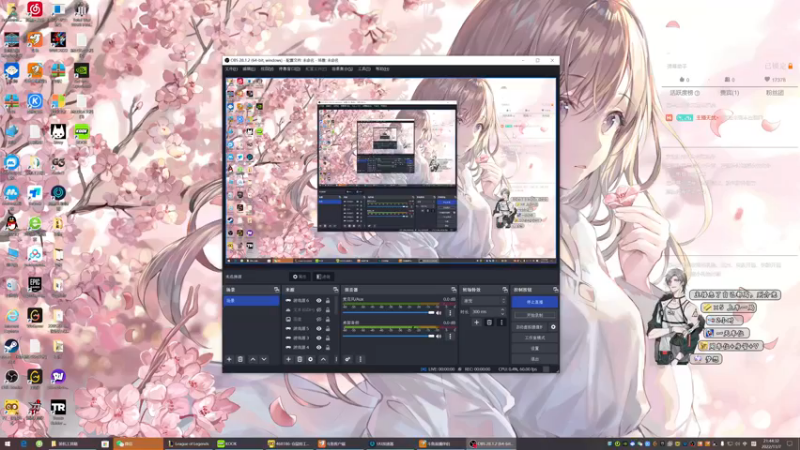Pop out the Scene Transitions dock panel
Viewport: 800px width, 450px height.
click(505, 290)
